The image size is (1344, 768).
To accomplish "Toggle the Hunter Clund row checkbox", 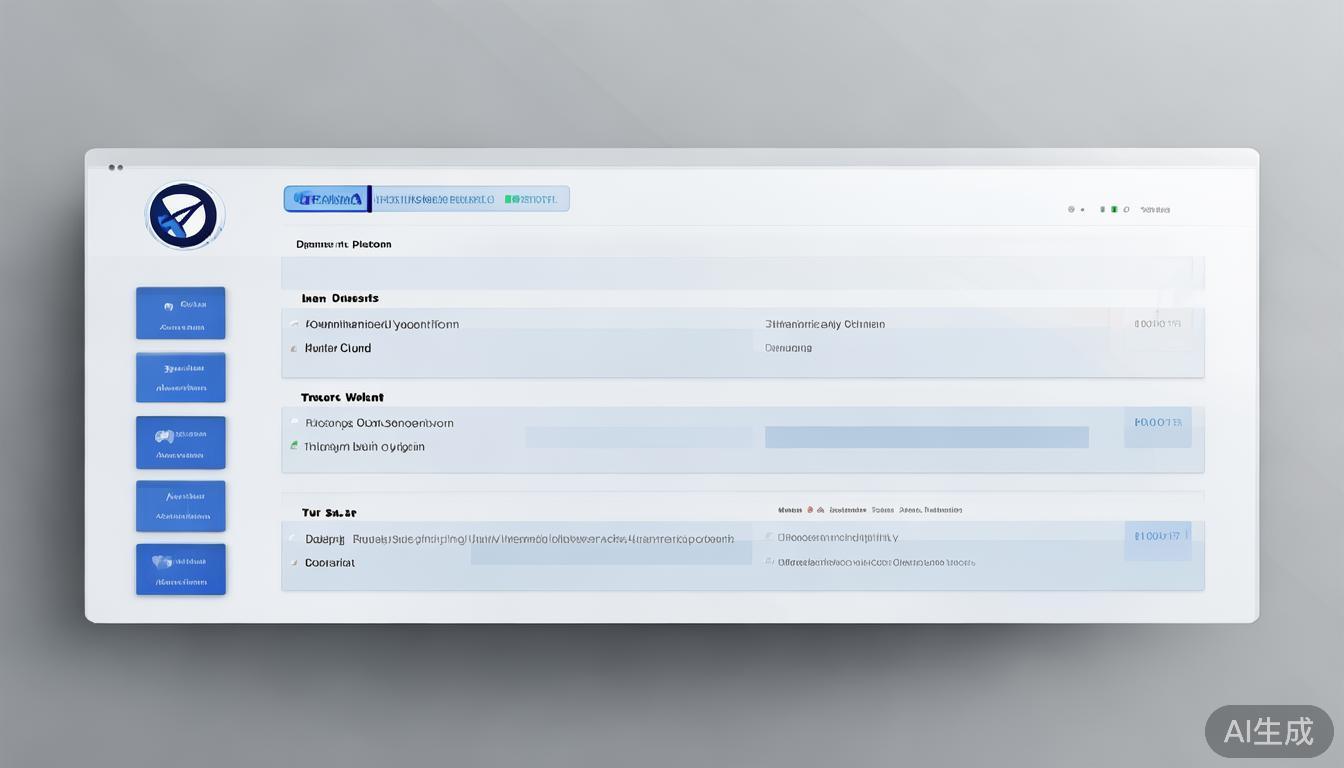I will pos(294,349).
